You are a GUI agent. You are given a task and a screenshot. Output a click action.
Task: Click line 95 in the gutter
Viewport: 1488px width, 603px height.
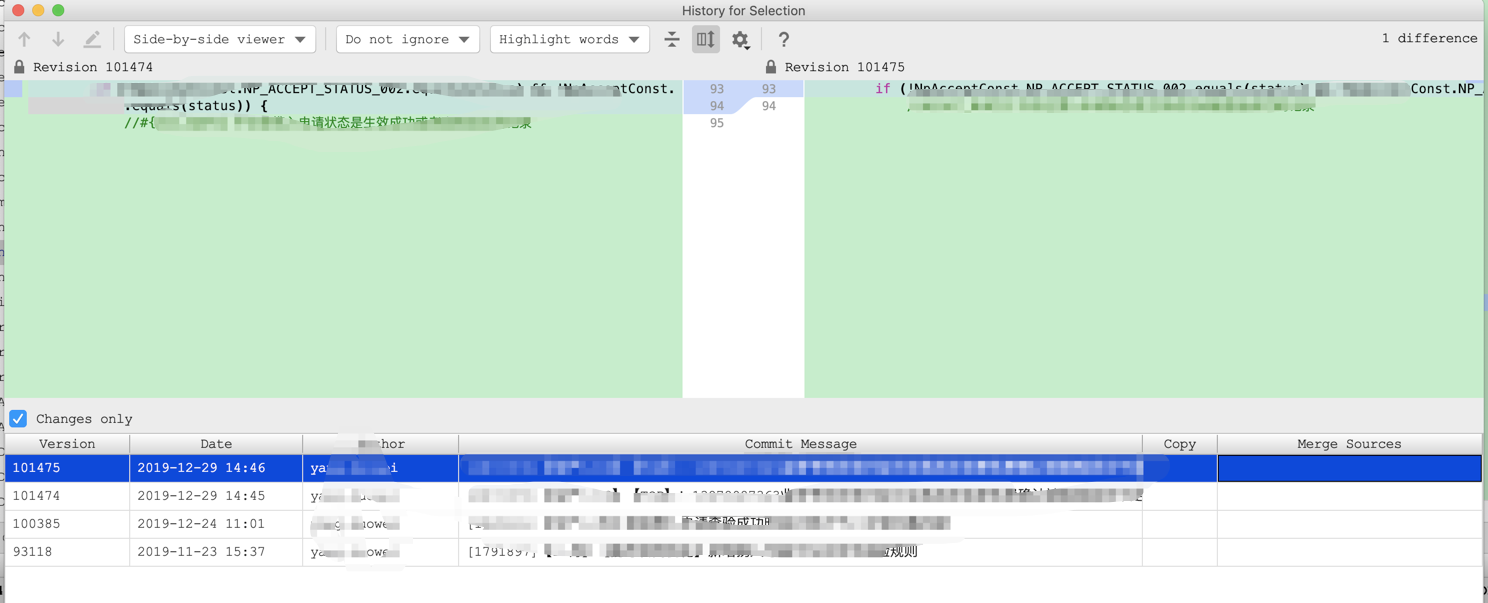(716, 123)
